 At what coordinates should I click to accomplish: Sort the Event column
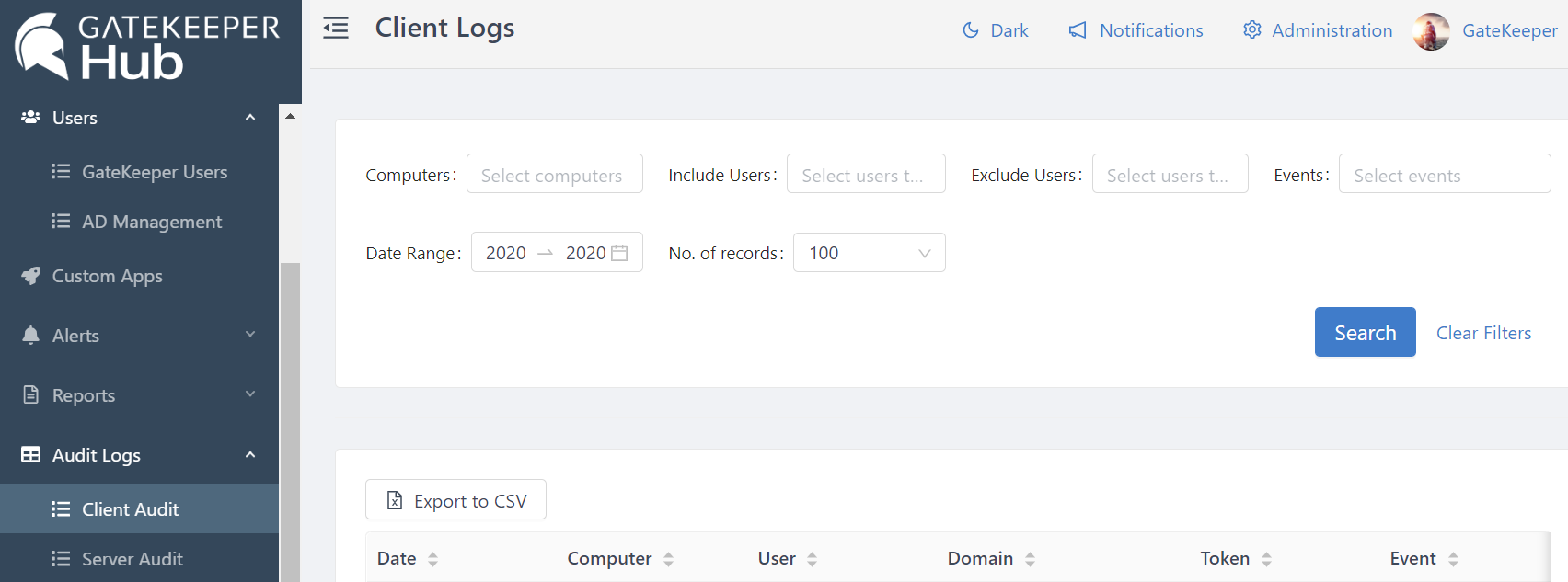(1453, 559)
